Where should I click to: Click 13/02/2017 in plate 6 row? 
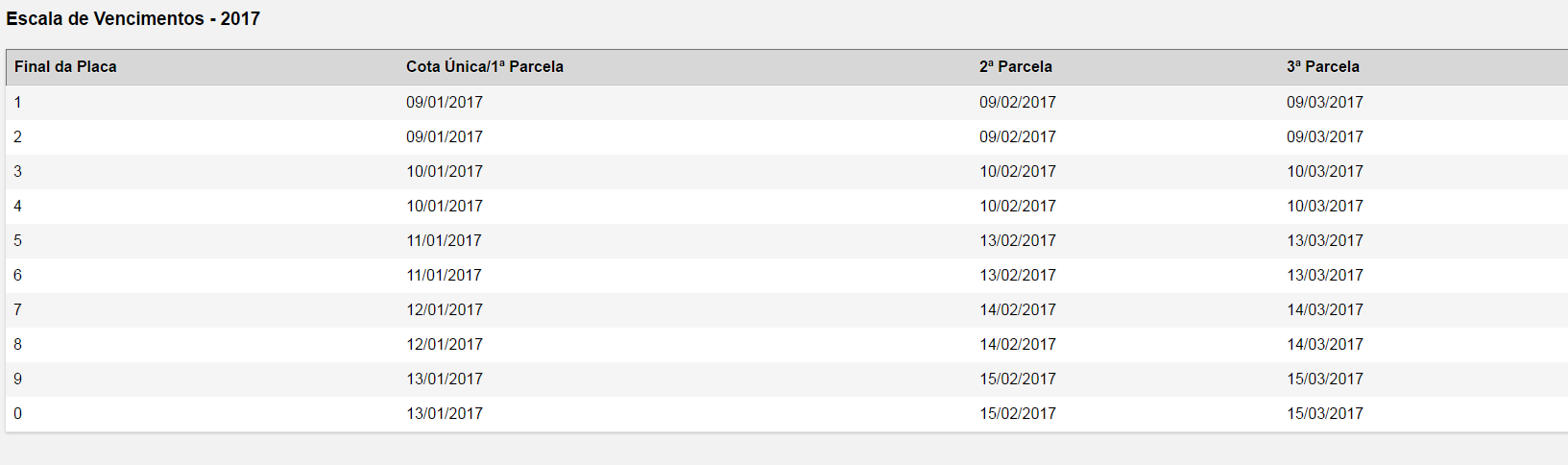coord(1018,276)
